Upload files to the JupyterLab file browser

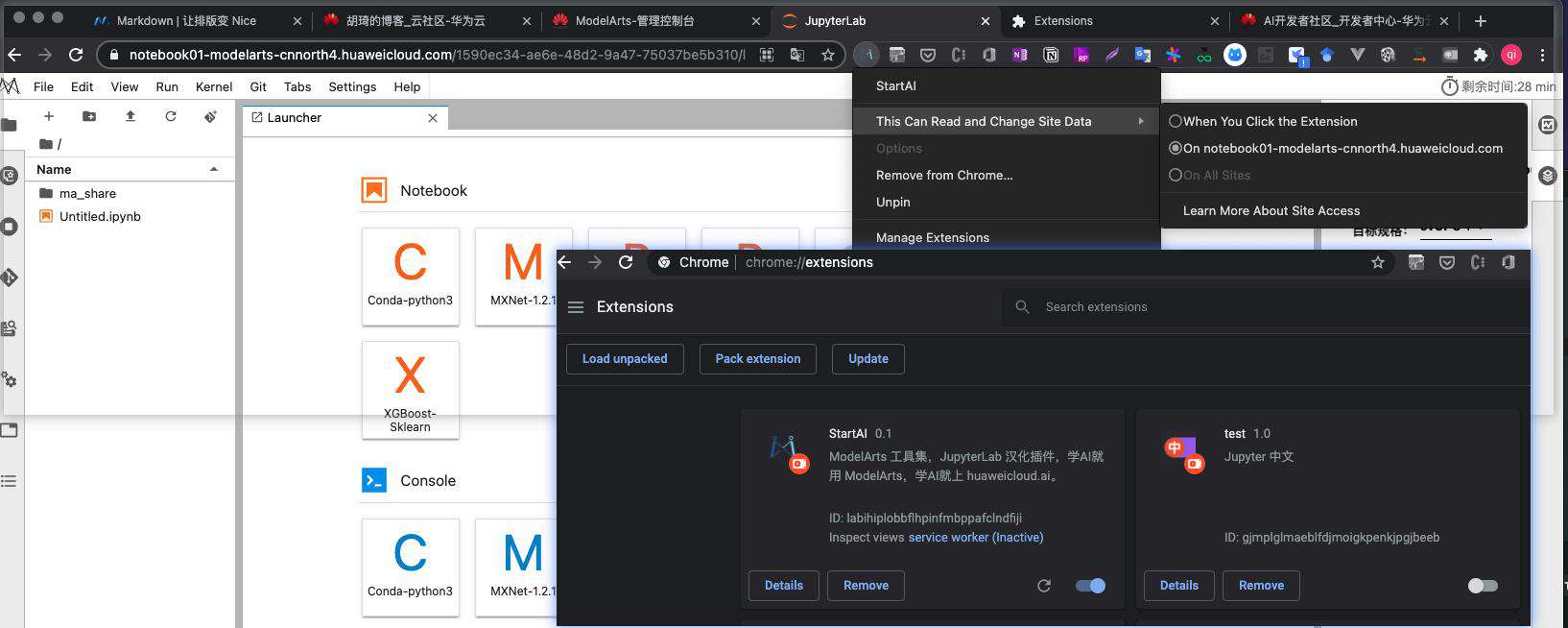[130, 116]
